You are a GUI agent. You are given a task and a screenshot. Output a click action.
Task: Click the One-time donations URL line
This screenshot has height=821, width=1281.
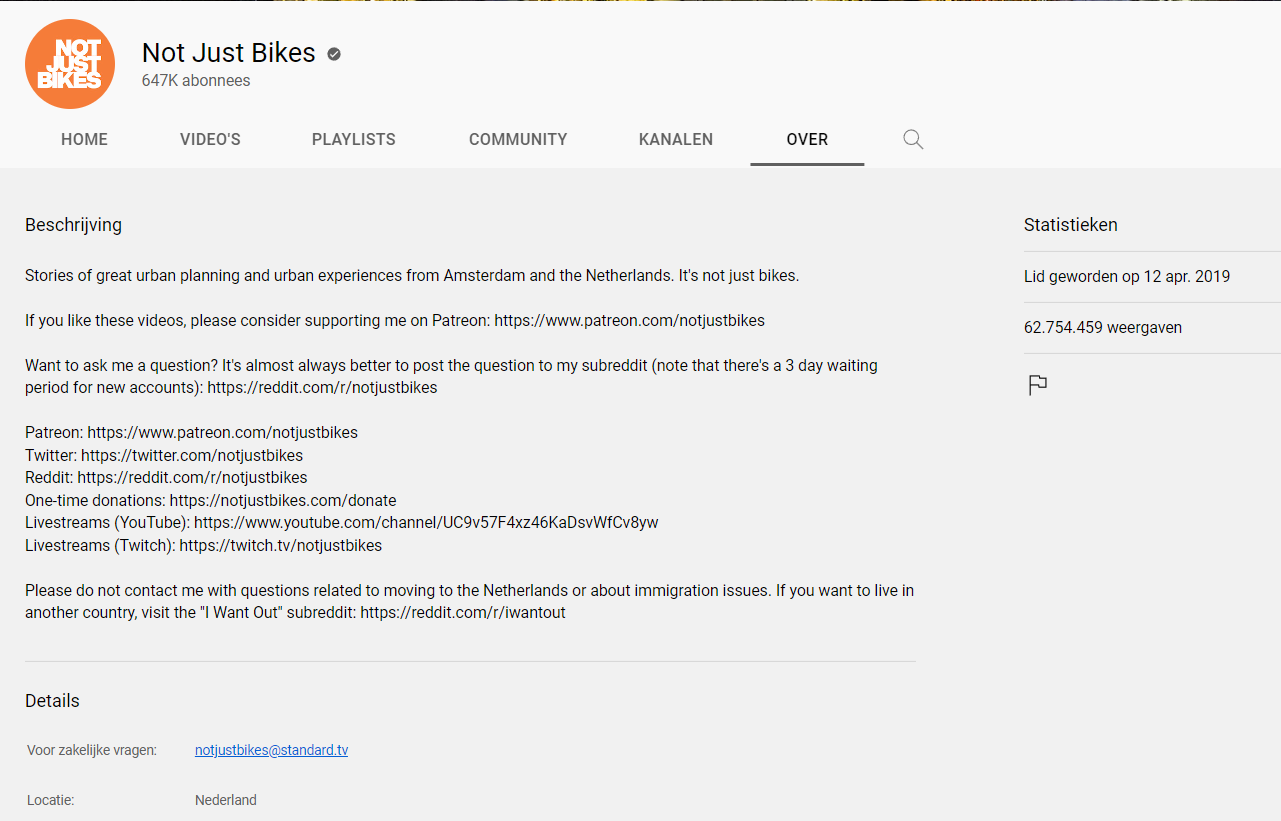(211, 501)
